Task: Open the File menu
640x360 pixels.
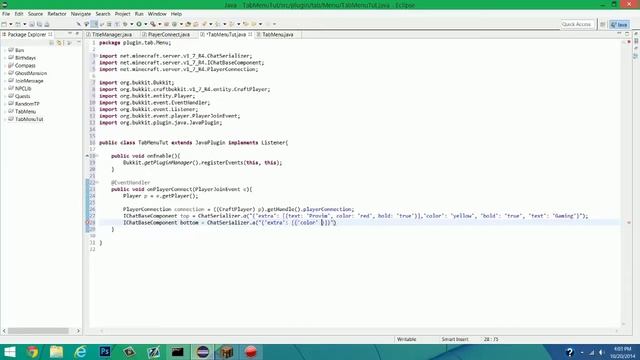Action: tap(6, 14)
